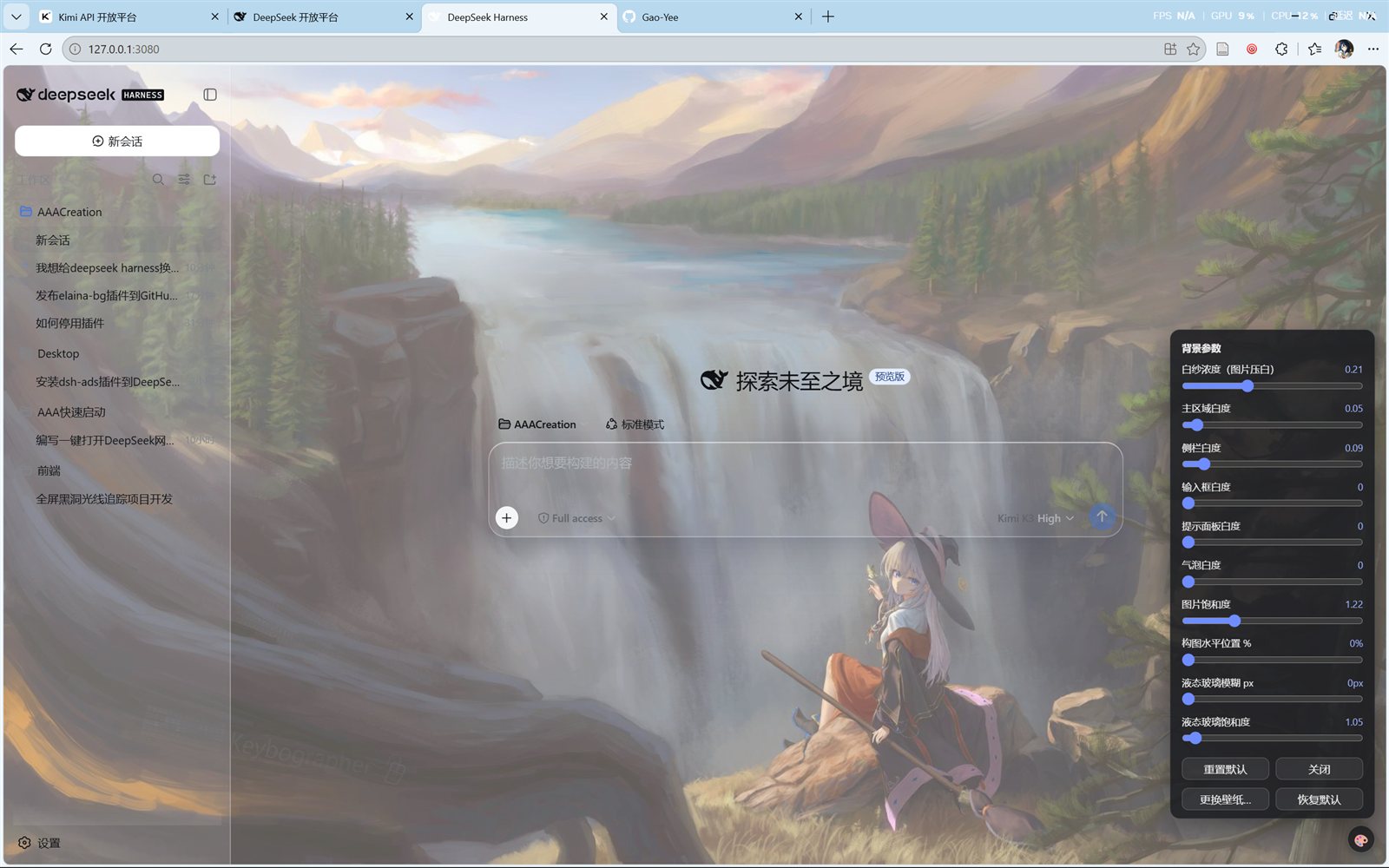Click the 关闭 button in the background panel
Viewport: 1389px width, 868px height.
tap(1319, 769)
